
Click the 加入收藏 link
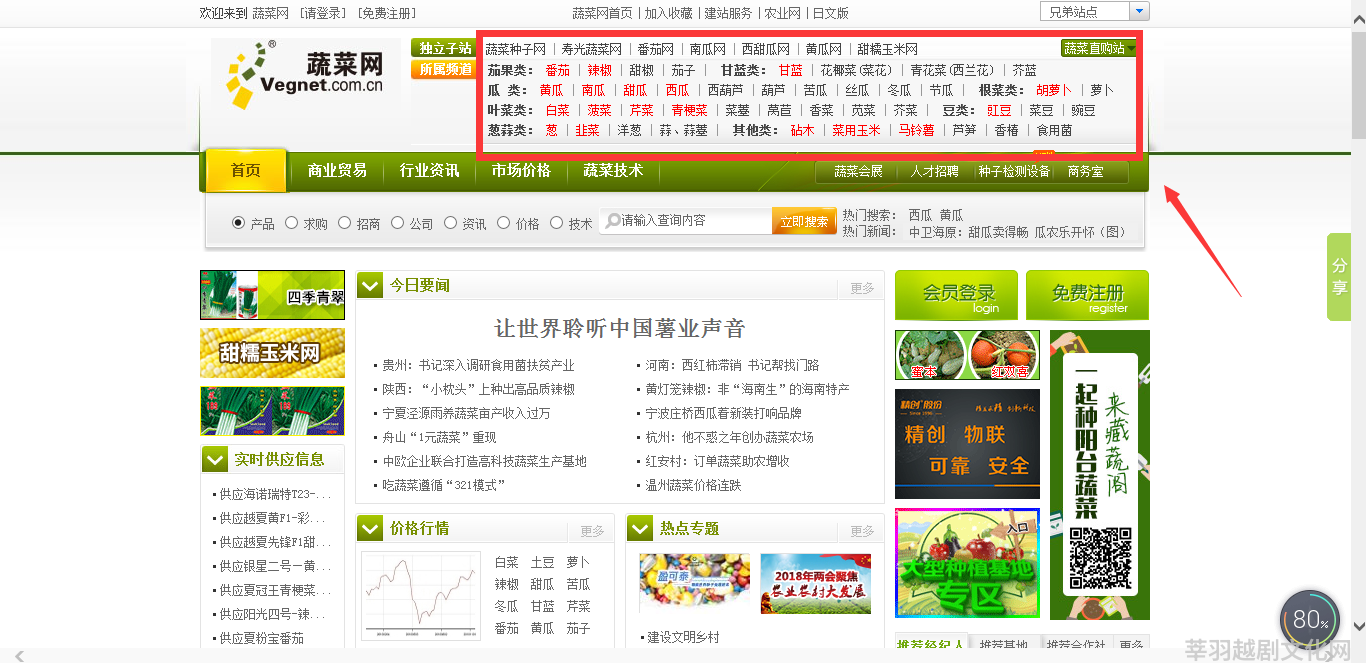669,13
